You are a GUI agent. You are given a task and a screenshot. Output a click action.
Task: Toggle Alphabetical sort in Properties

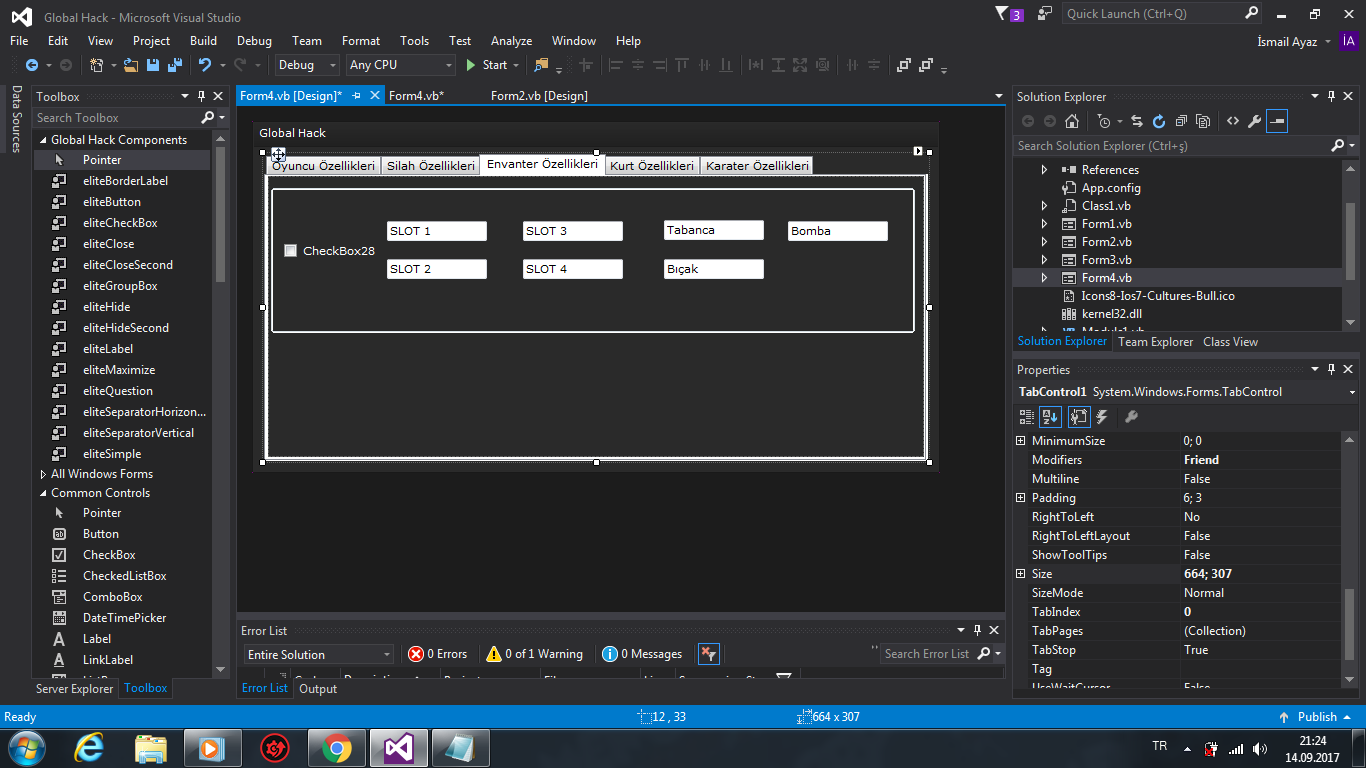1050,417
